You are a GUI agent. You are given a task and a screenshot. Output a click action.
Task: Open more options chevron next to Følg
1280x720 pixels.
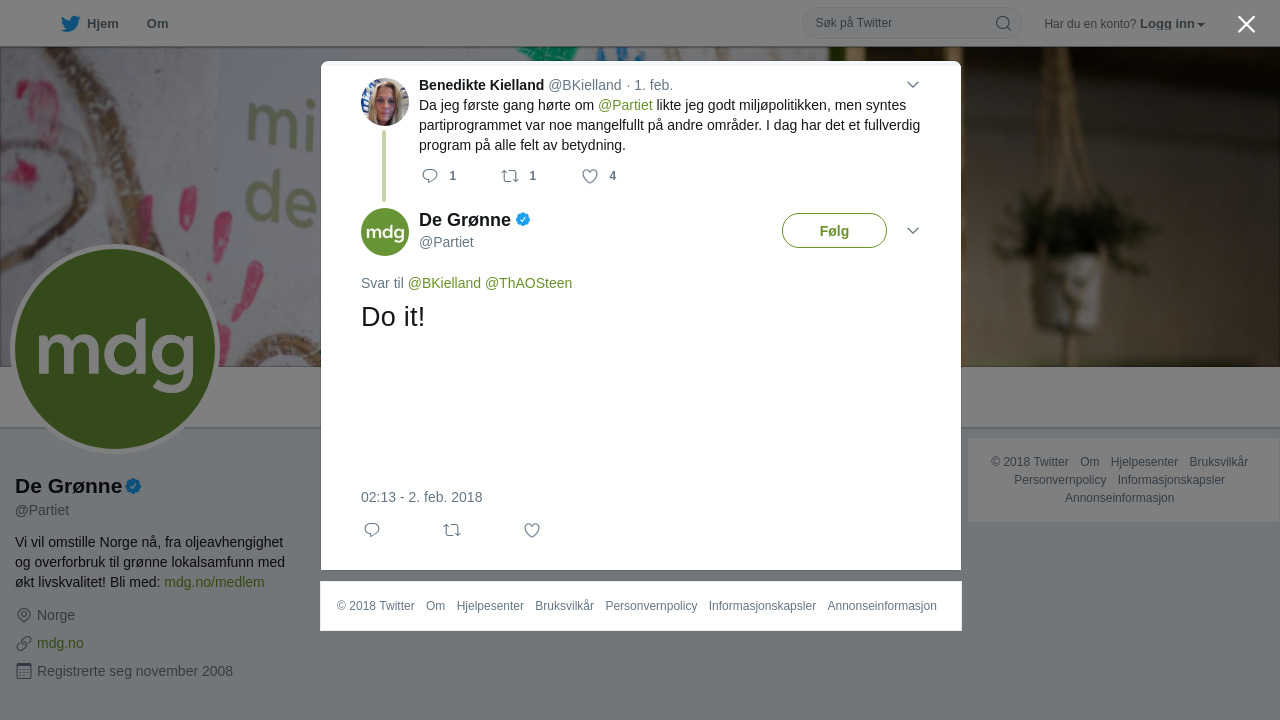(913, 231)
